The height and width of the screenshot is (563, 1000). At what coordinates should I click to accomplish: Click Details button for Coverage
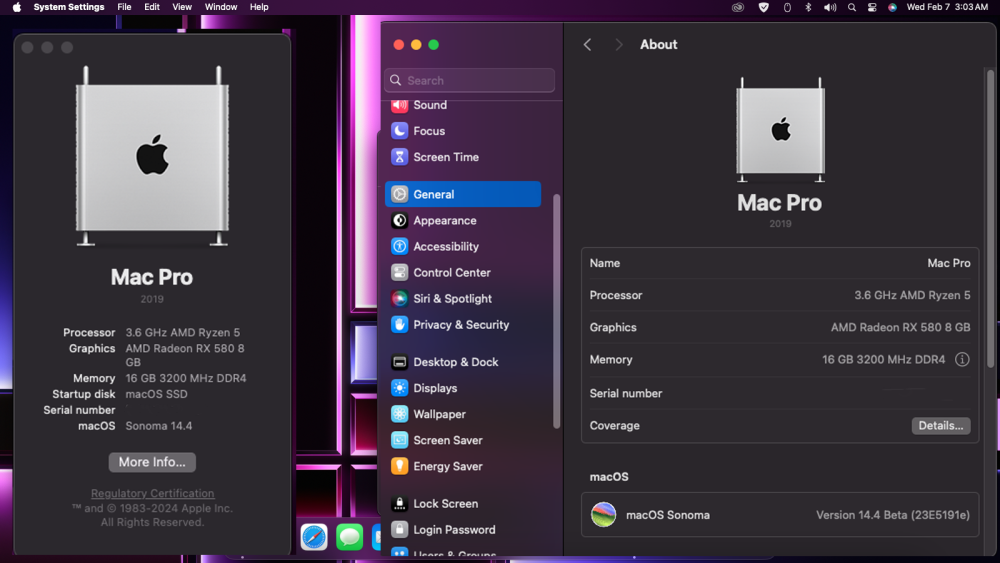pyautogui.click(x=941, y=425)
